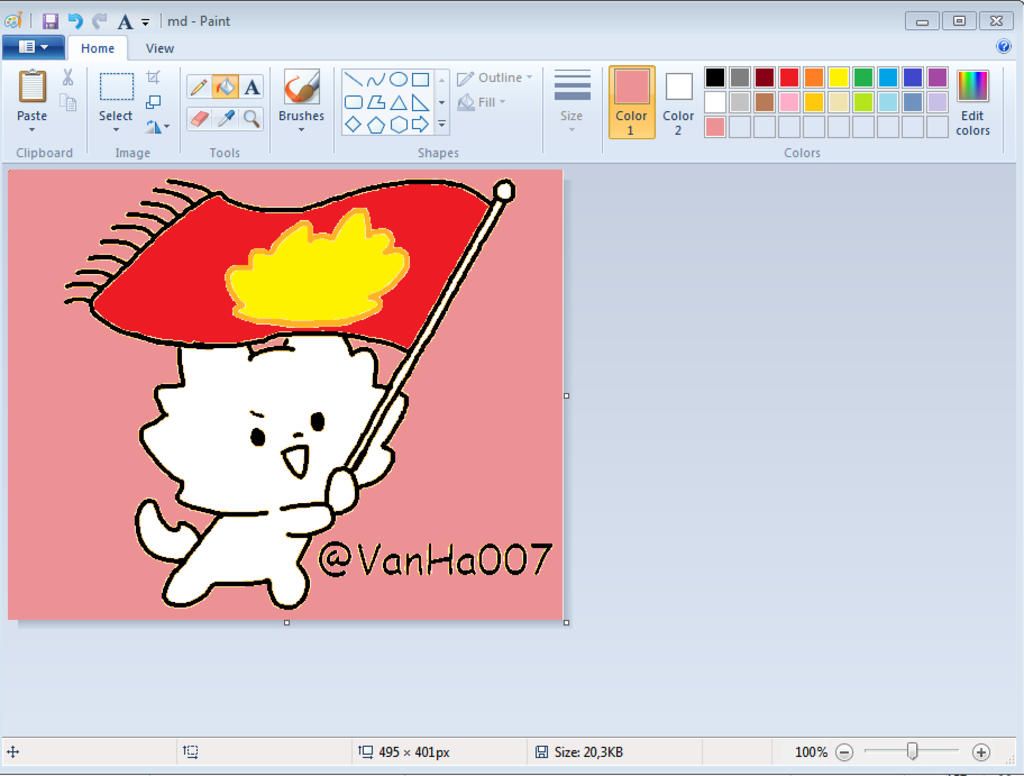Click the Cut scissors icon
This screenshot has width=1024, height=776.
coord(68,78)
